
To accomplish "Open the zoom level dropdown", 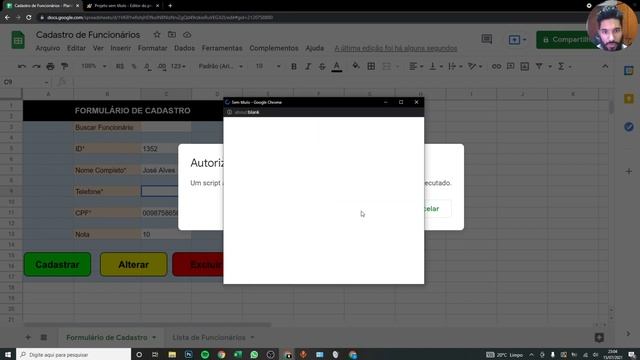I will pos(94,66).
